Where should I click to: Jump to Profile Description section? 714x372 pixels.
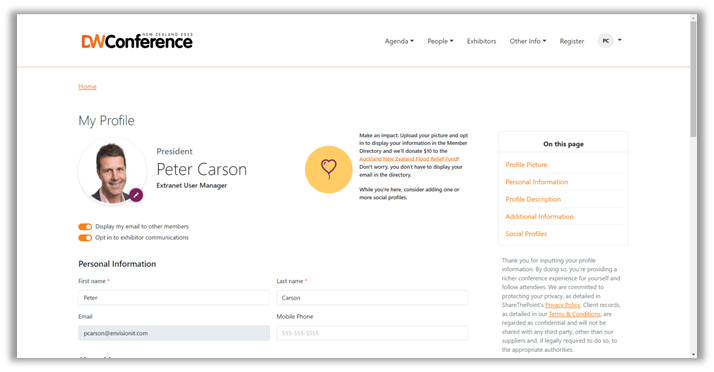533,199
